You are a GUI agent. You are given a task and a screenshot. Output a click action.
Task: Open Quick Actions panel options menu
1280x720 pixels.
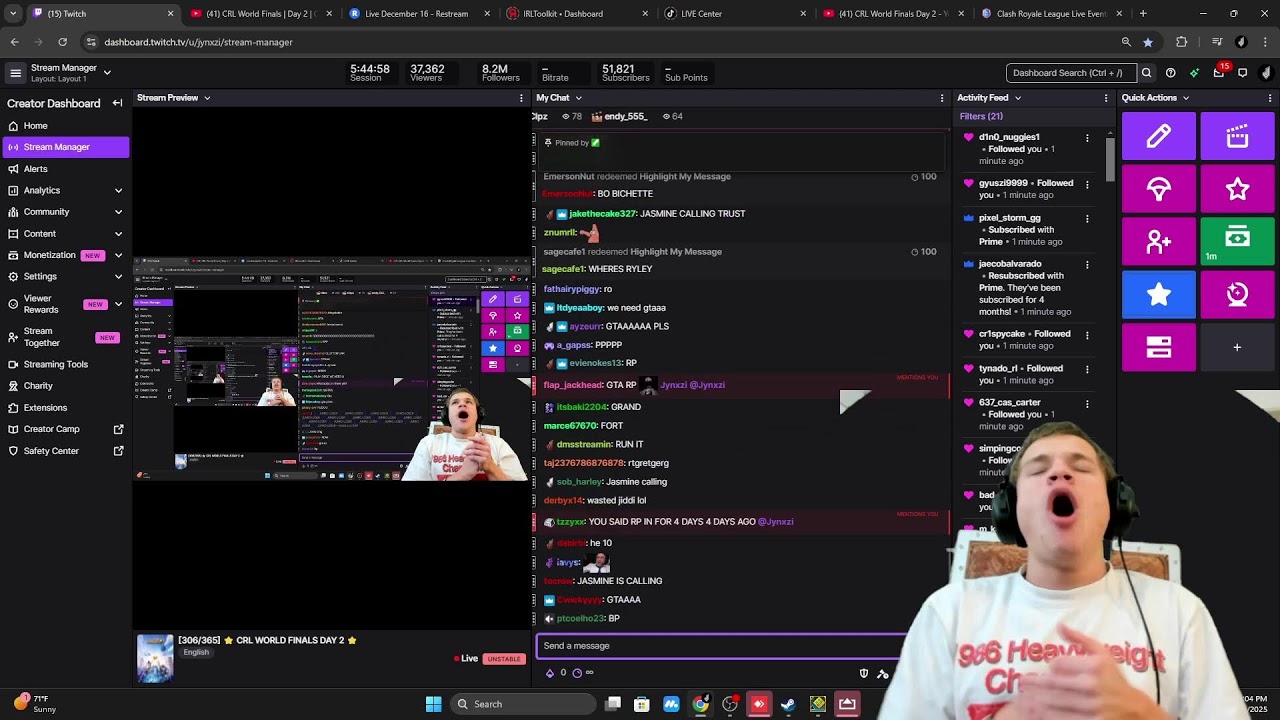point(1270,98)
